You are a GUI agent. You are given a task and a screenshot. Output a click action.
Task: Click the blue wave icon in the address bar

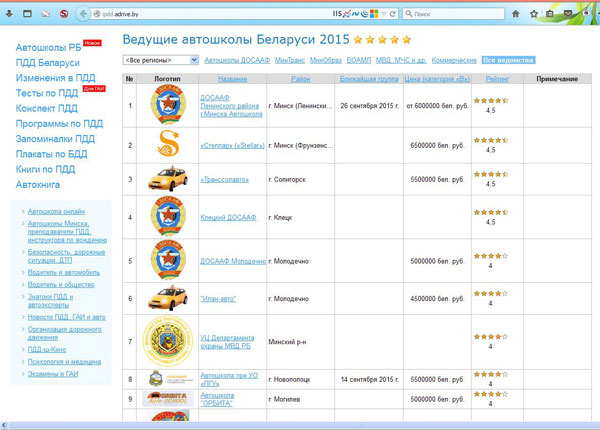click(356, 14)
